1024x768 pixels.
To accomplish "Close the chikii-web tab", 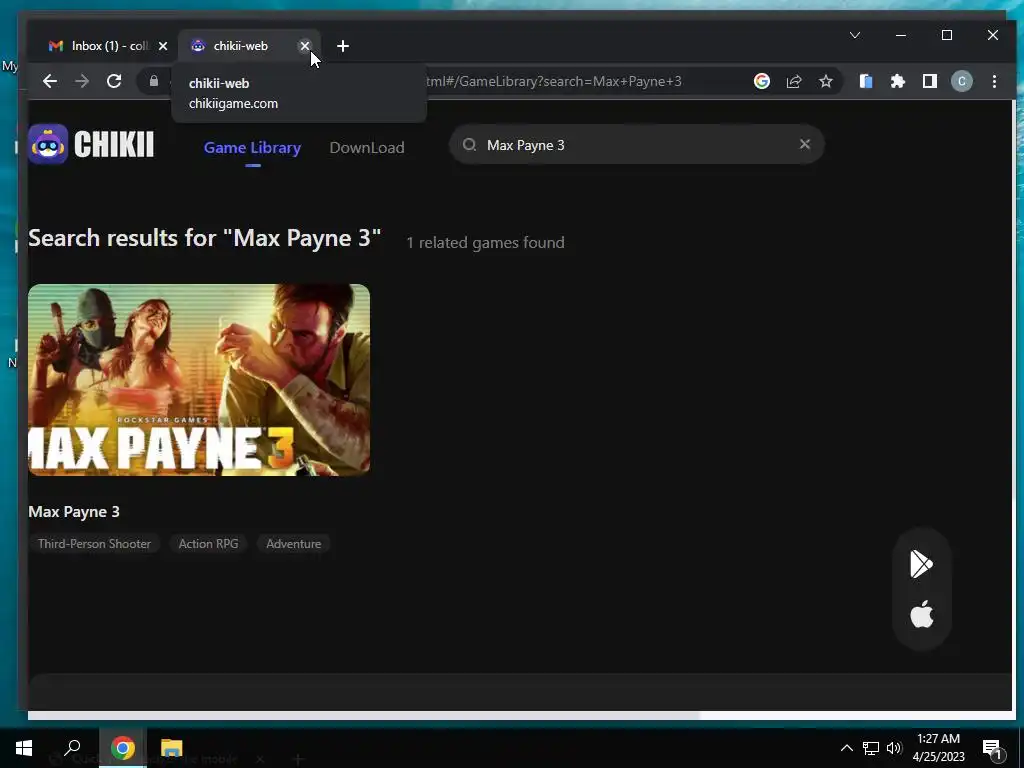I will pos(304,46).
